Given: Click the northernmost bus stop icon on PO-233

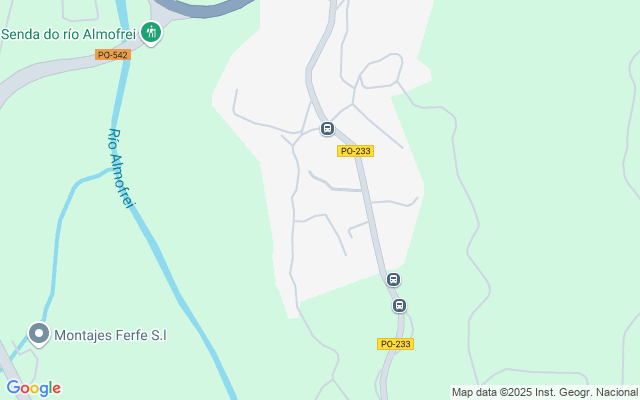Looking at the screenshot, I should 327,129.
